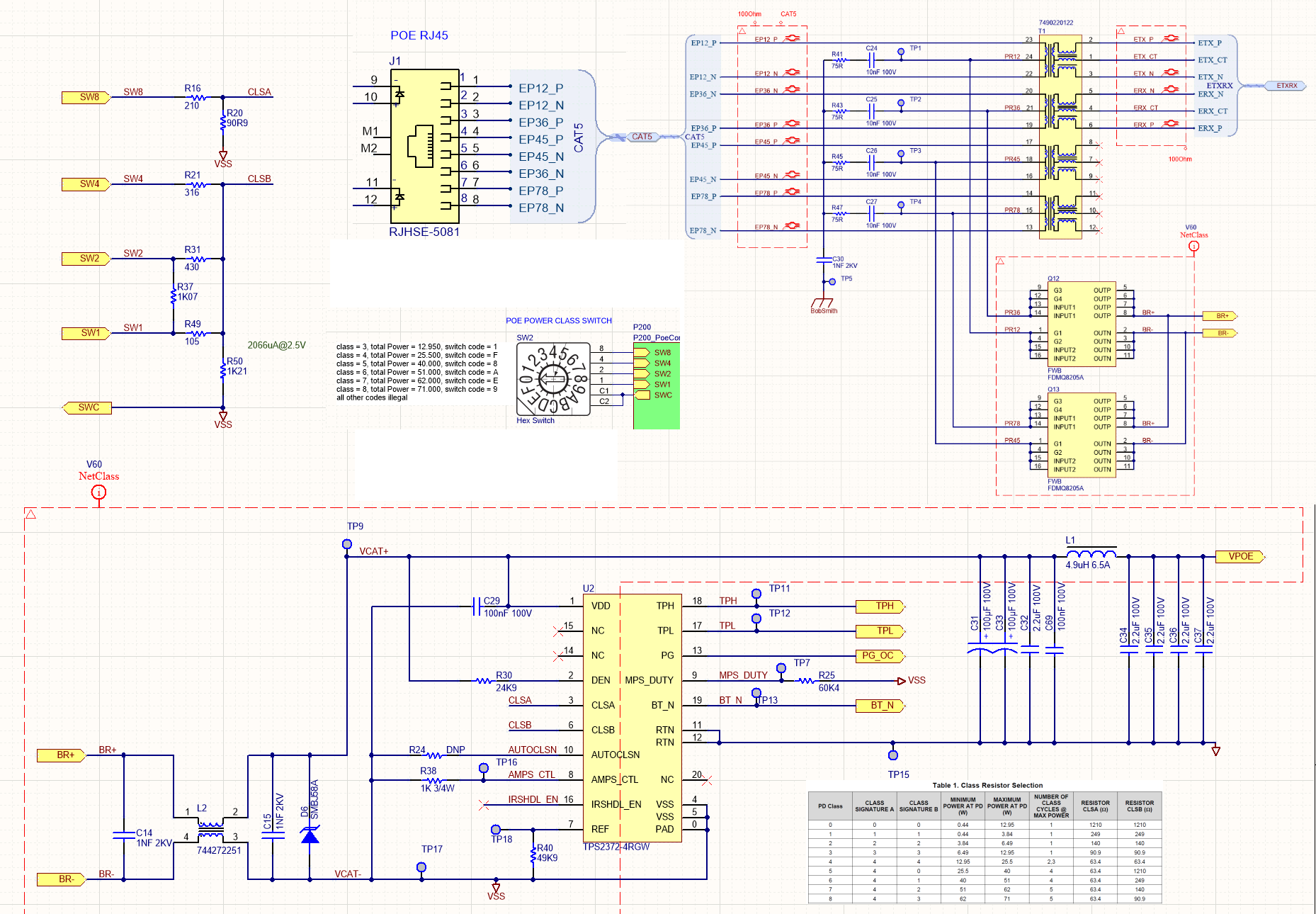This screenshot has height=914, width=1316.
Task: Click the 'AUTOCLSN' net label at pin 10
Action: (x=533, y=750)
